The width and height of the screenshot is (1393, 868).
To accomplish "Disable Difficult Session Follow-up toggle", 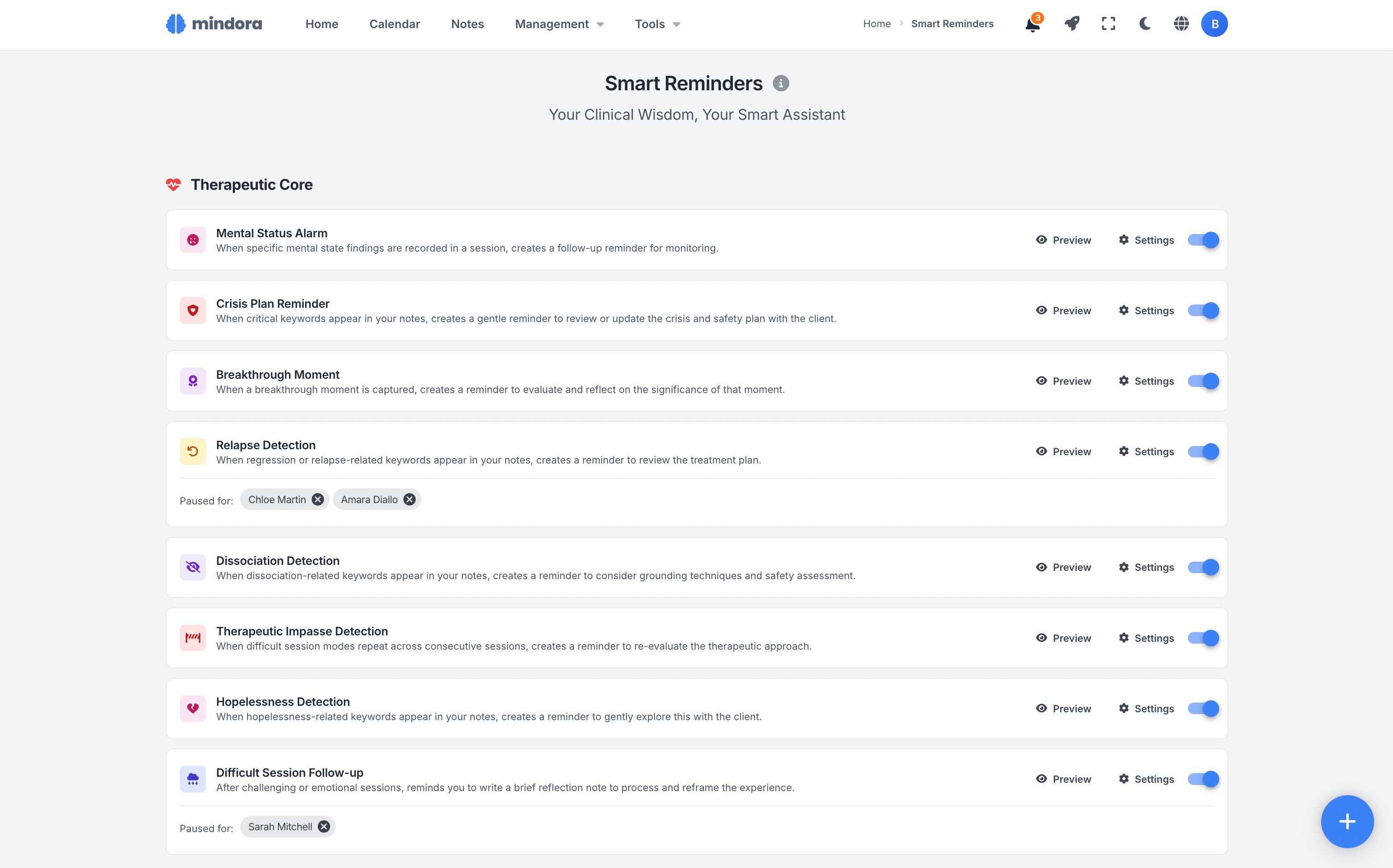I will 1203,779.
